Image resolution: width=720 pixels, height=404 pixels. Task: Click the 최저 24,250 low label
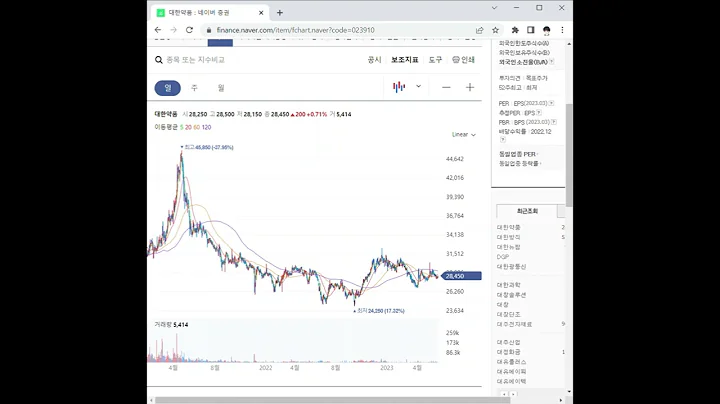(x=379, y=311)
